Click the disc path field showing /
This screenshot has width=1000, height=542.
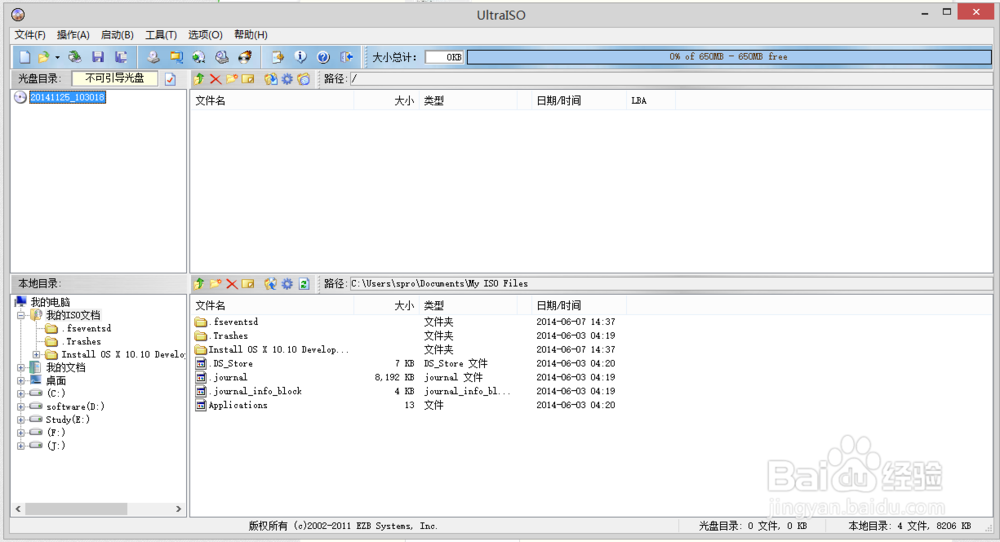pyautogui.click(x=671, y=79)
